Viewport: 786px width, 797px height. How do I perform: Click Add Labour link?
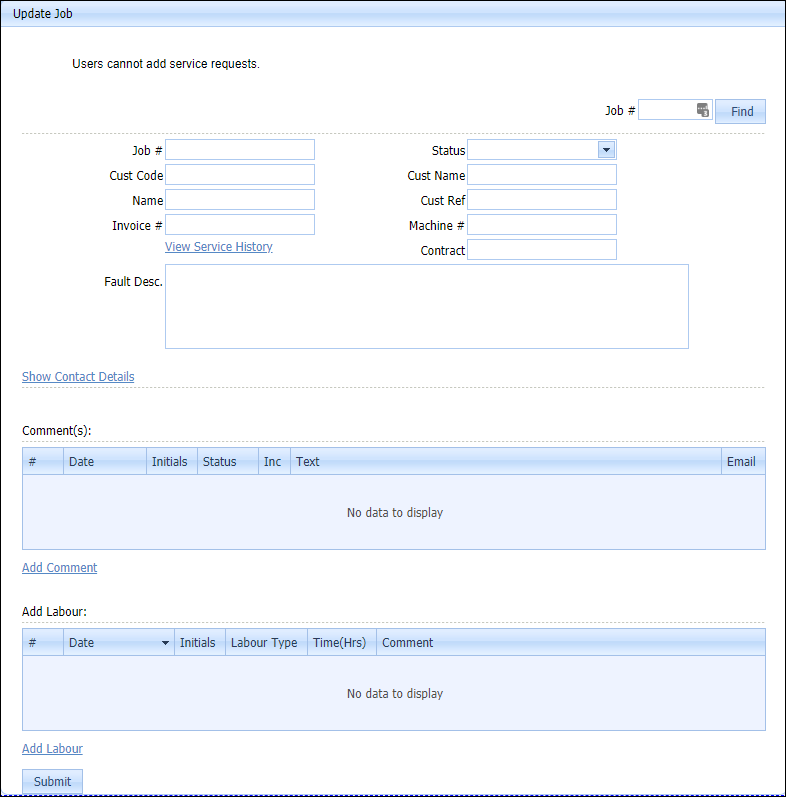(x=52, y=749)
